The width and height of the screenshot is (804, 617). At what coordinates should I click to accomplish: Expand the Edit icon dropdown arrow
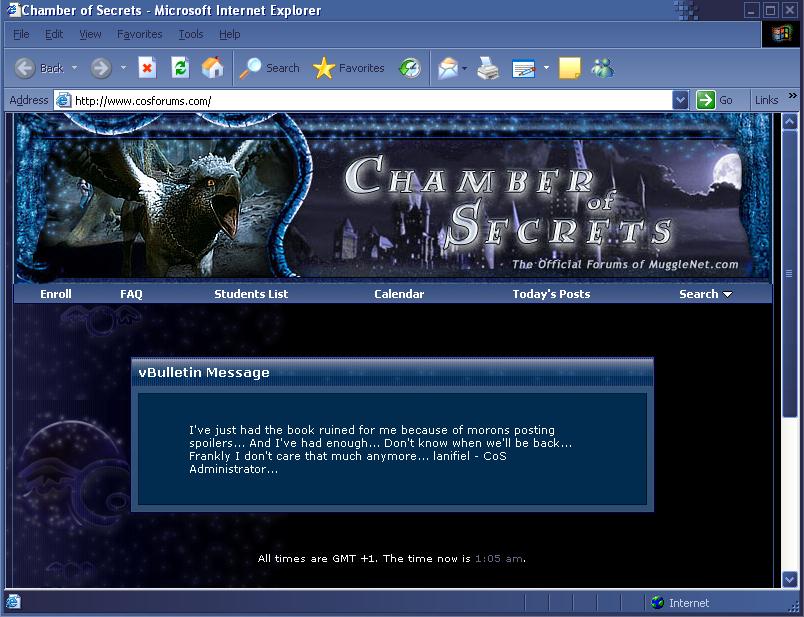click(546, 68)
